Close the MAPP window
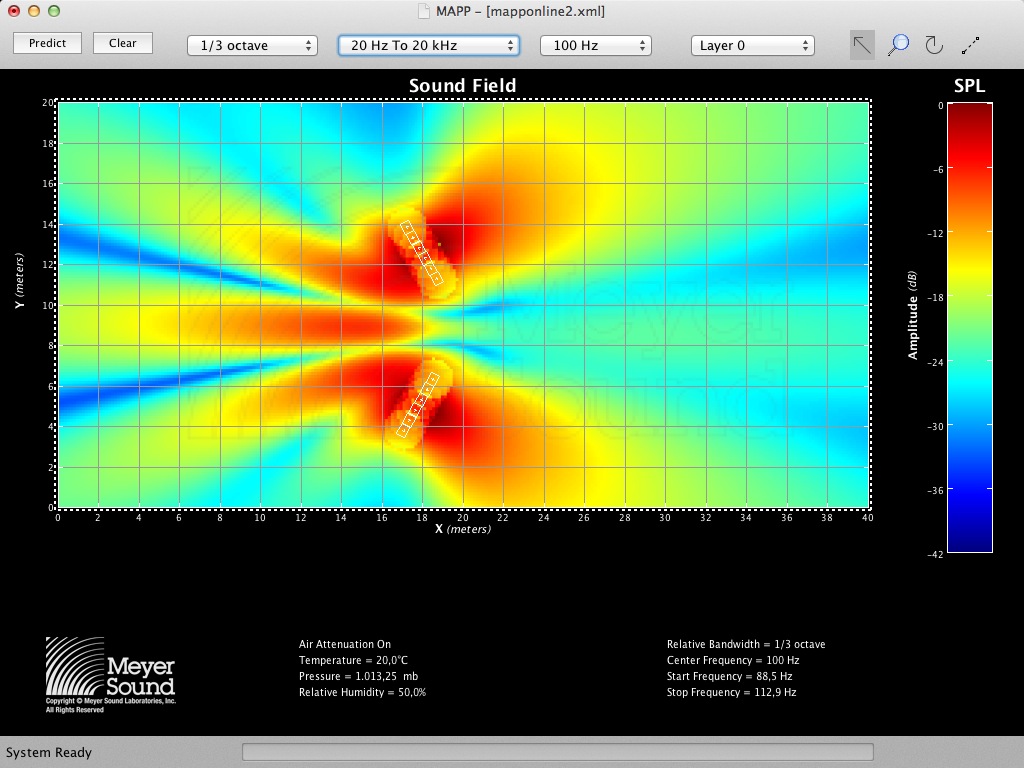The image size is (1024, 768). (x=14, y=11)
